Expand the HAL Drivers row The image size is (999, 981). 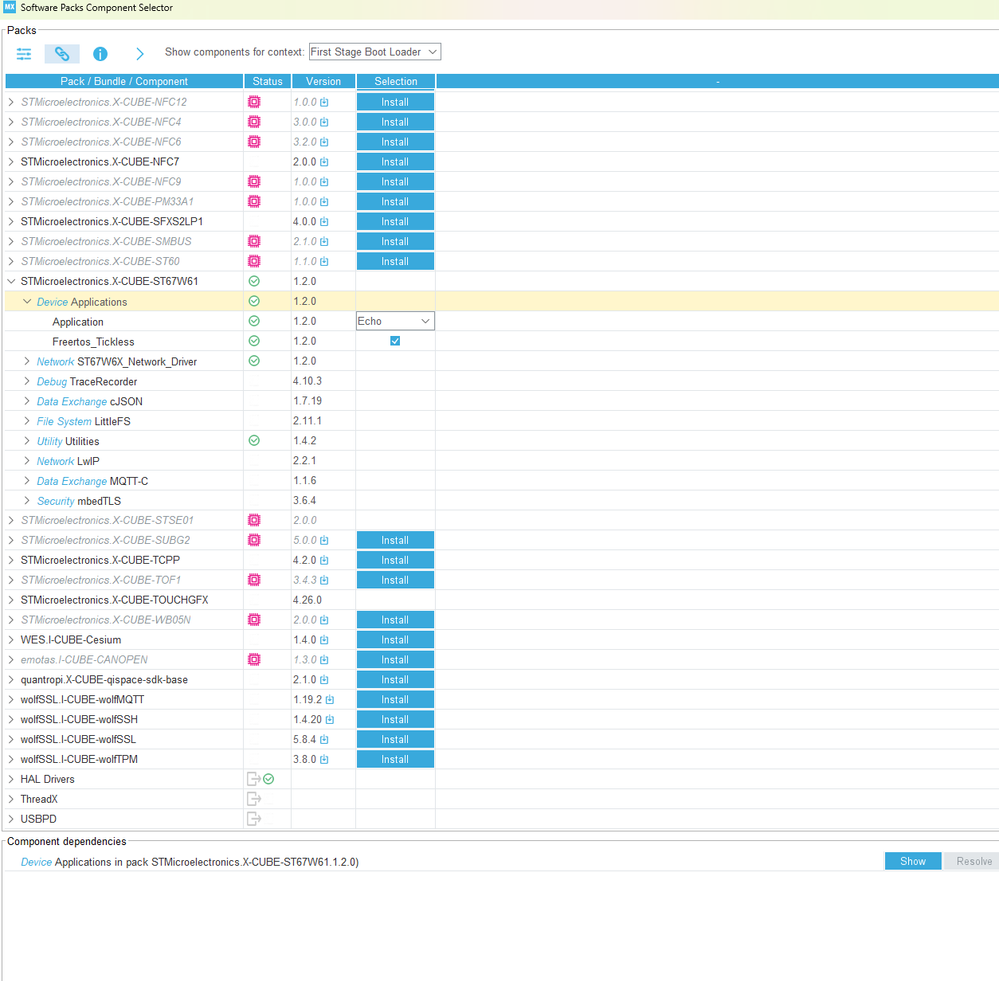click(11, 779)
